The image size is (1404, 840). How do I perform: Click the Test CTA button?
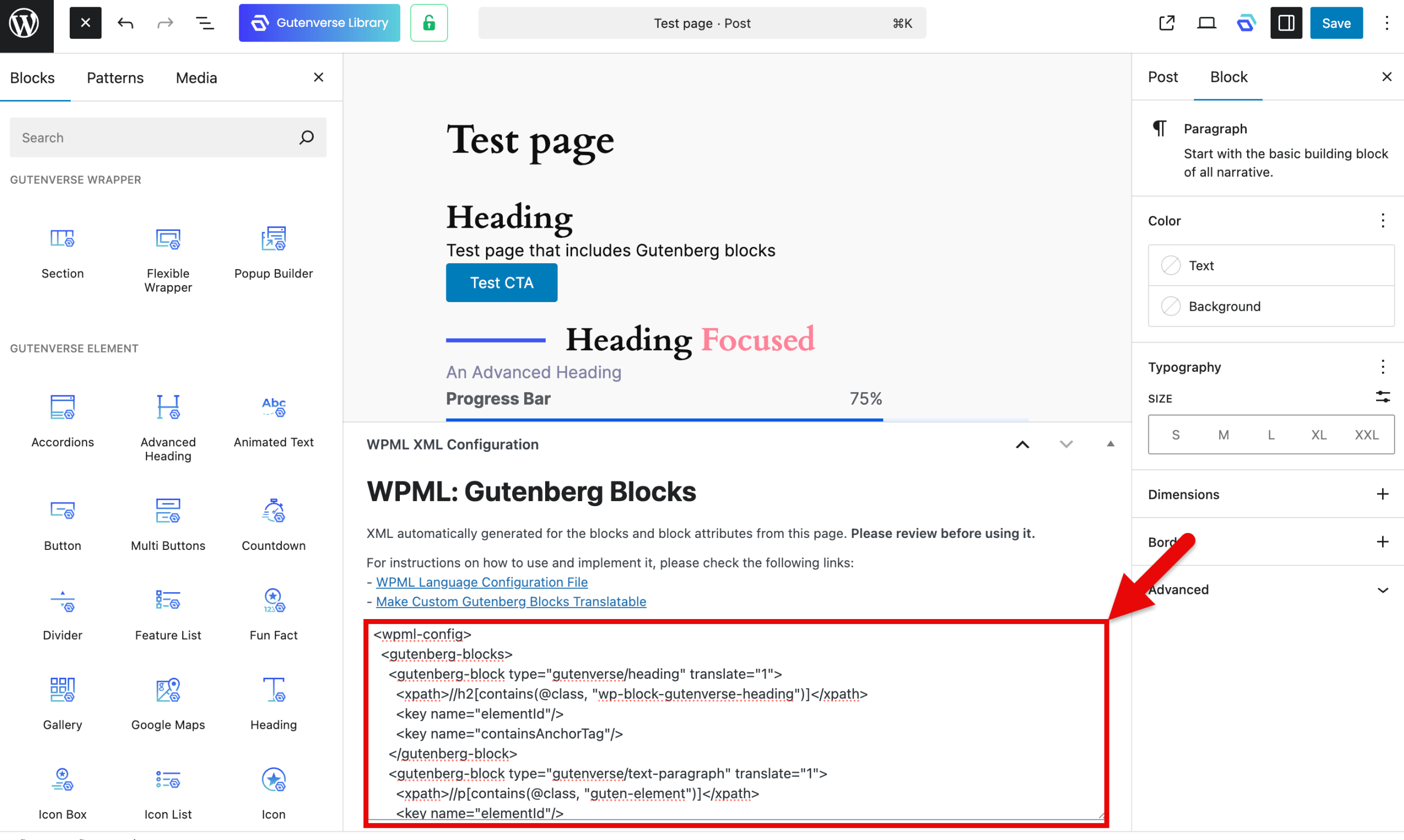502,282
